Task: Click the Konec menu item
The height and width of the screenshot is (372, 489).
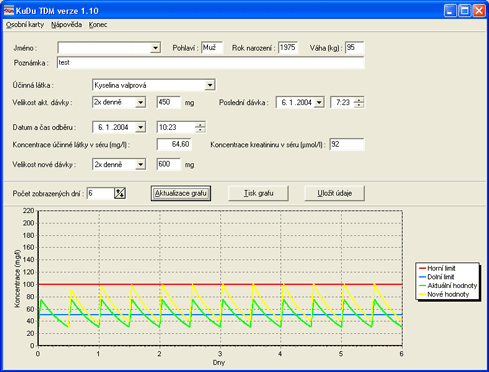Action: [x=98, y=25]
